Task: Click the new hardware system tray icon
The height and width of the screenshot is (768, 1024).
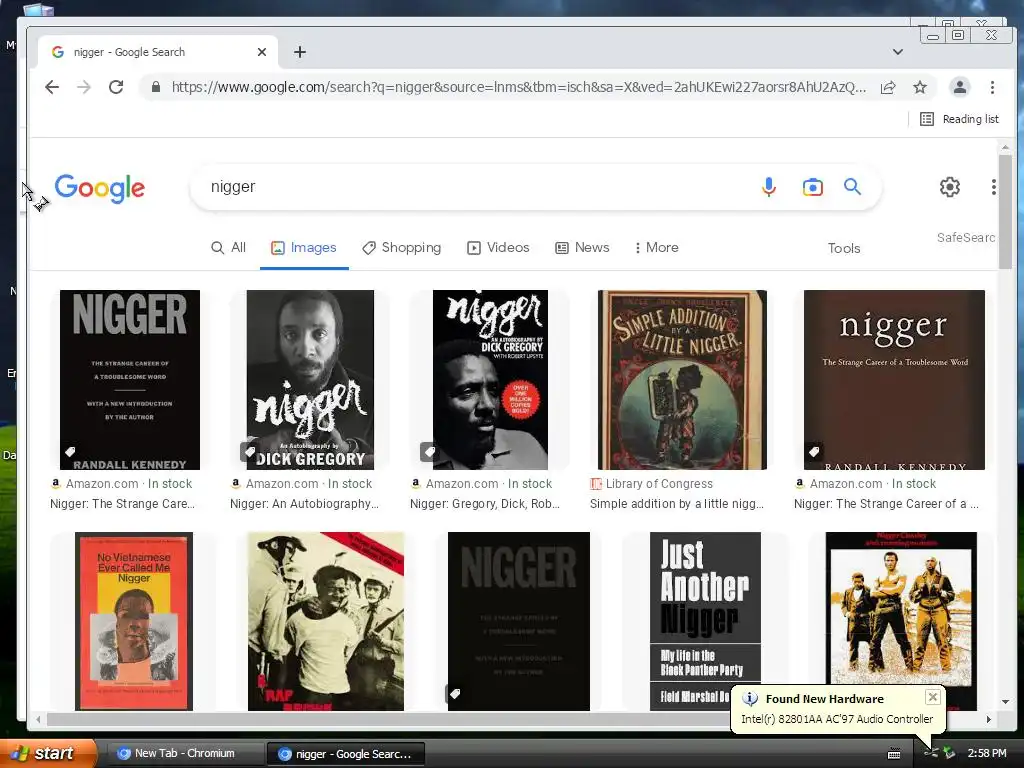Action: [931, 754]
